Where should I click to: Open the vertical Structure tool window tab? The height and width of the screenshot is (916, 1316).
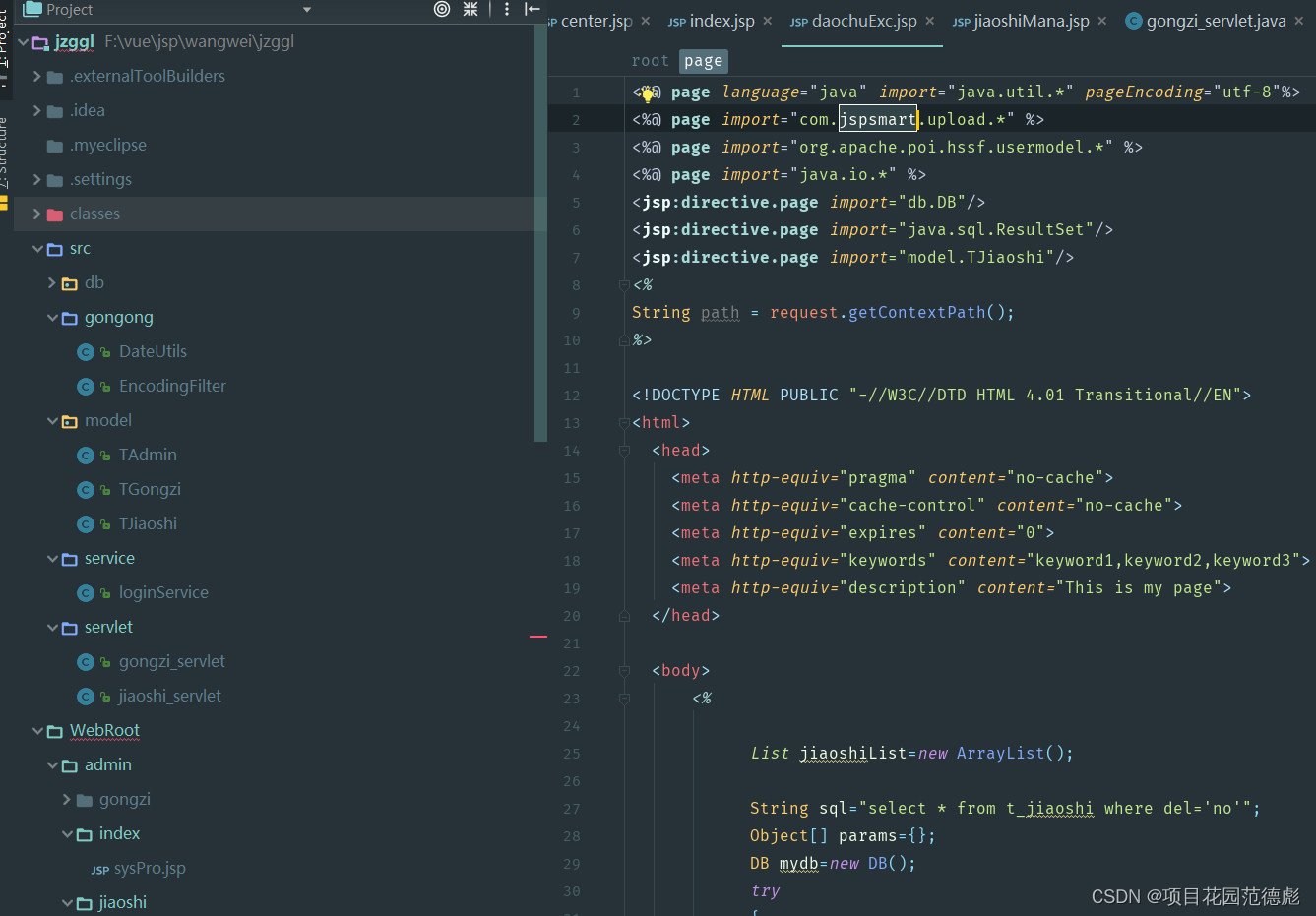click(x=4, y=153)
